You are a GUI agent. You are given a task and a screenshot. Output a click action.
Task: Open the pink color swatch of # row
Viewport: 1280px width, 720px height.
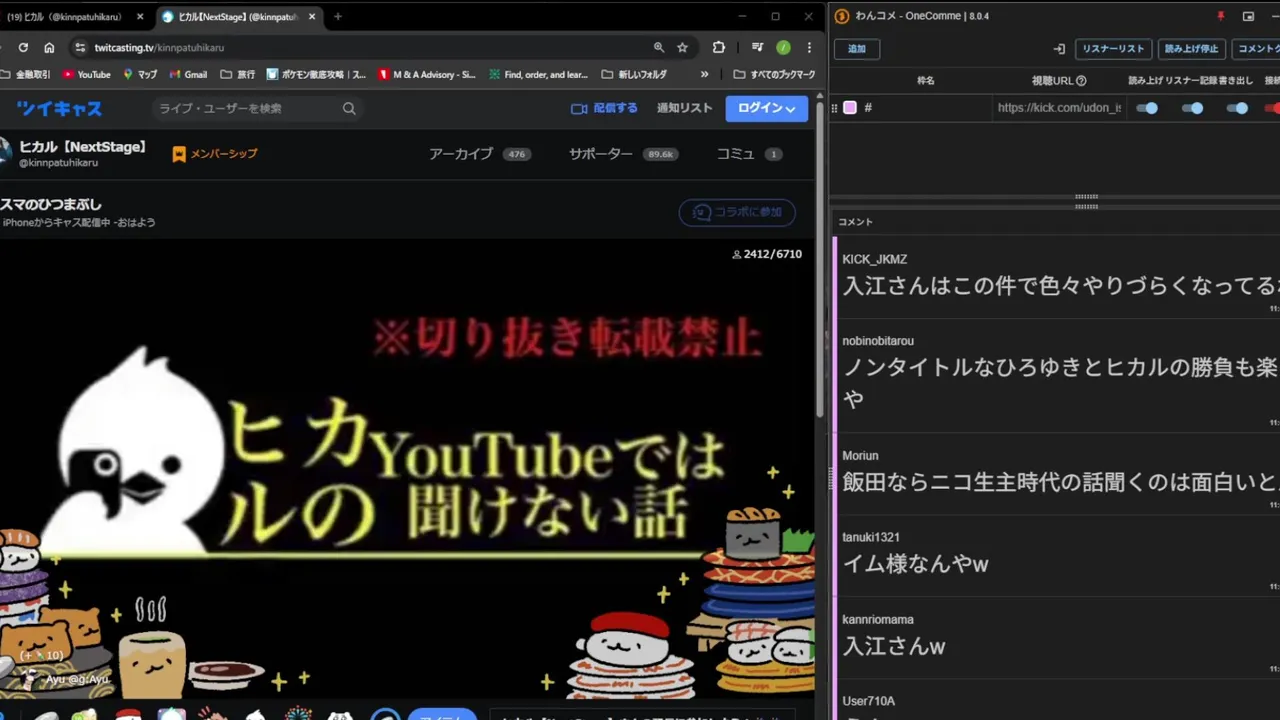[x=850, y=108]
